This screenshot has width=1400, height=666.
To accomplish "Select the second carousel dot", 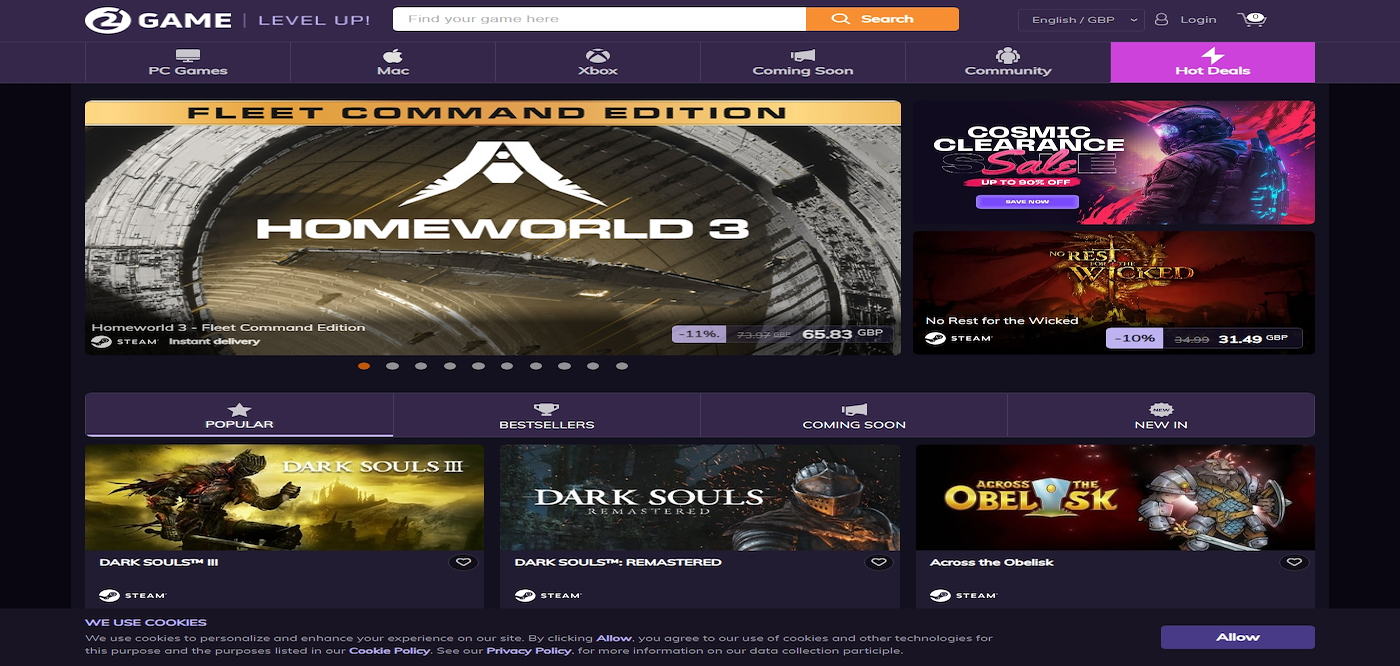I will 393,366.
